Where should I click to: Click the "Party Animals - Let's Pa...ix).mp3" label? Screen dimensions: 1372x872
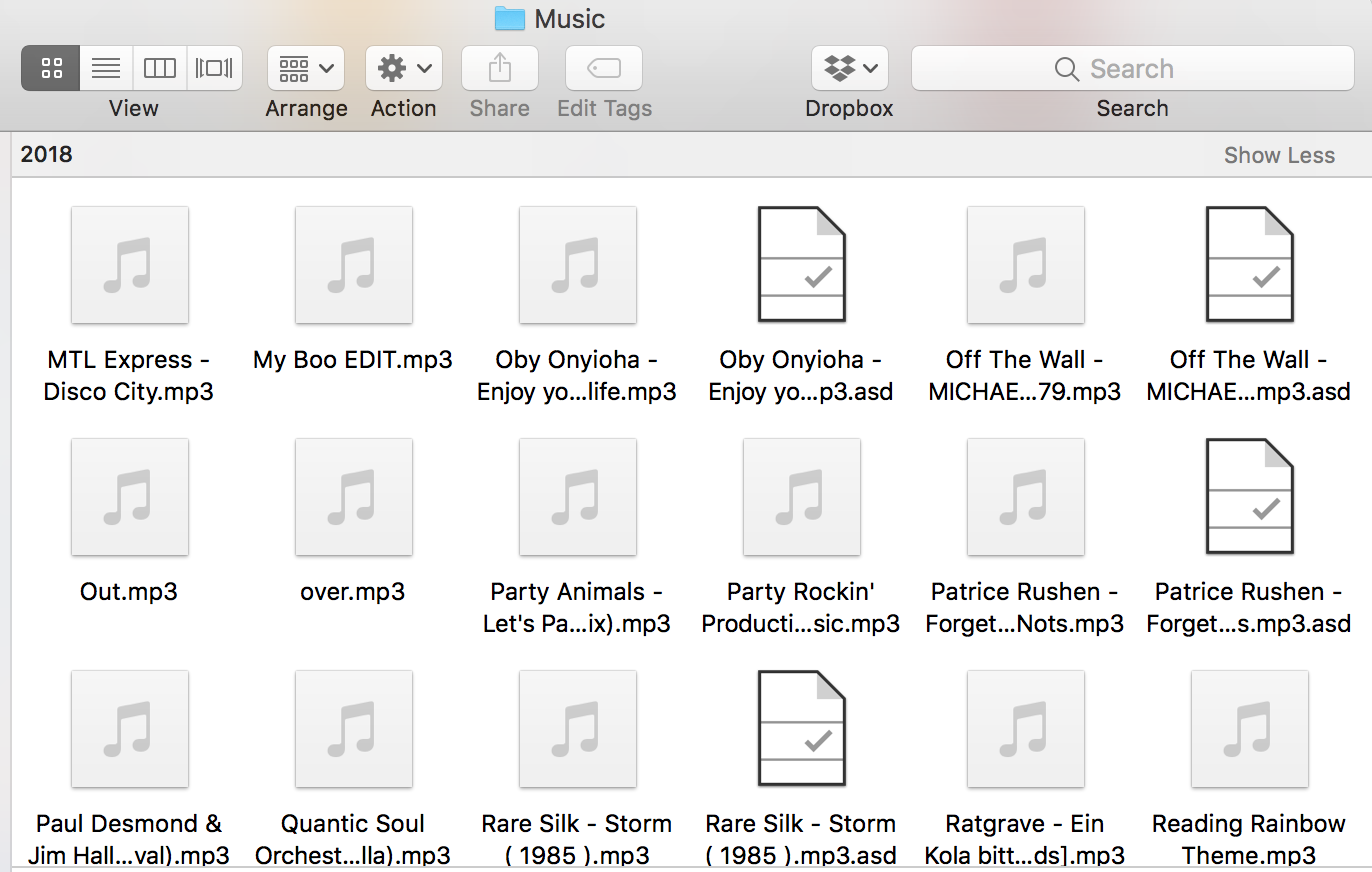[577, 607]
